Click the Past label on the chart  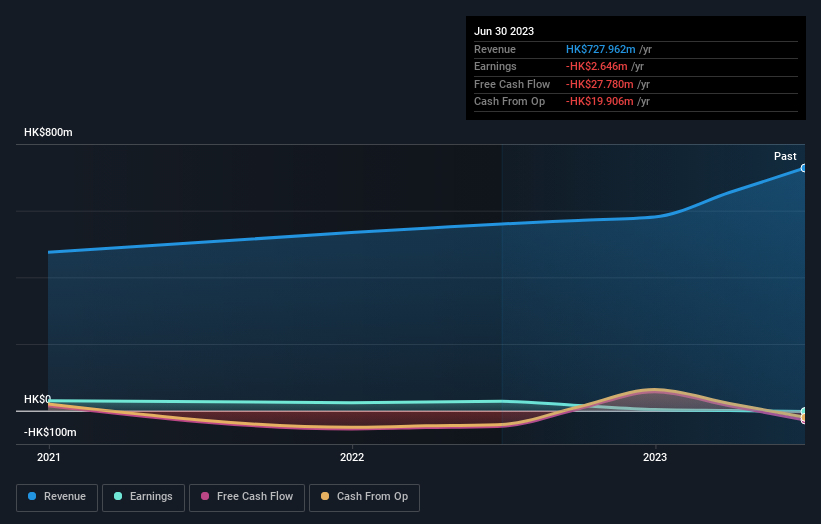point(785,157)
